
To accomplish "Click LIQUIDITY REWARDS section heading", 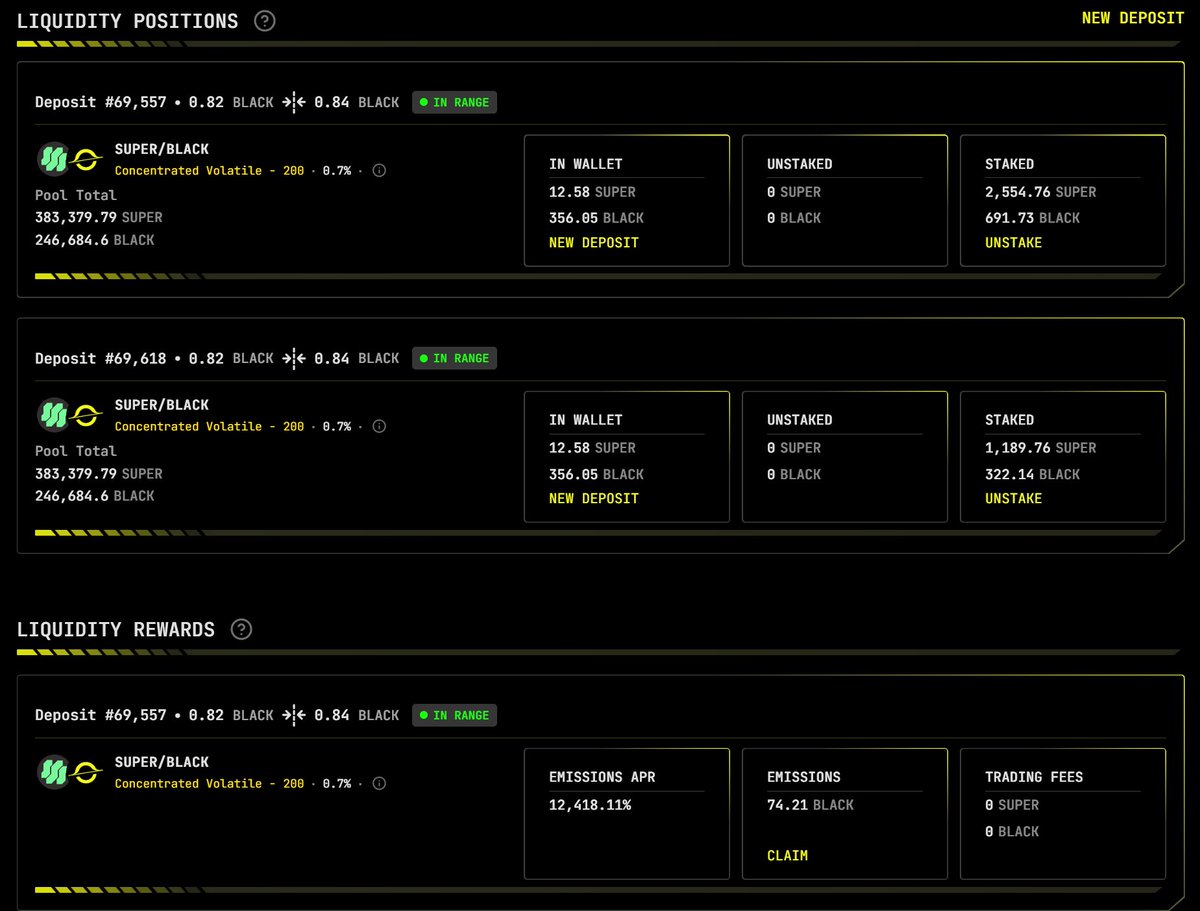I will point(116,630).
